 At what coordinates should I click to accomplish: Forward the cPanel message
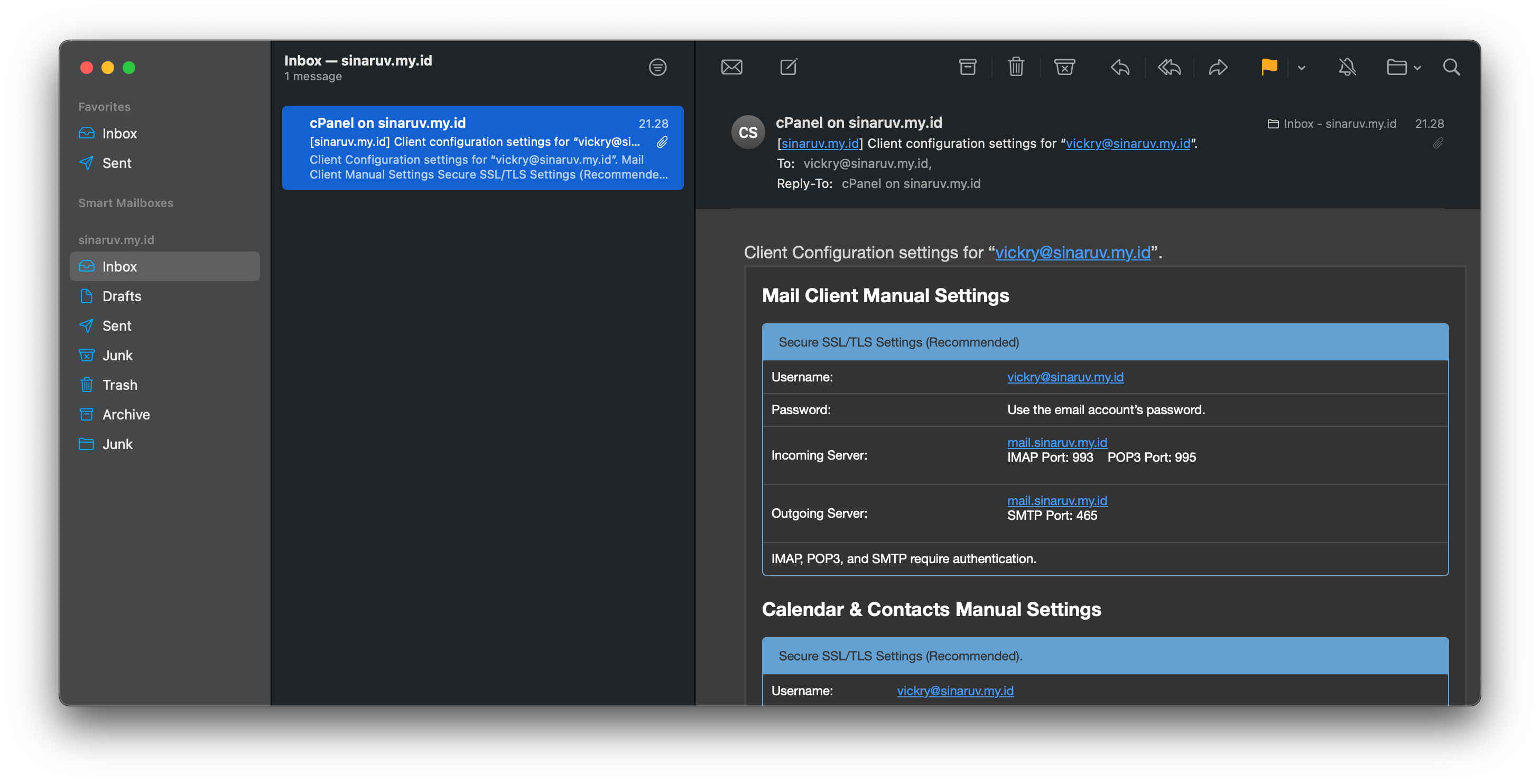point(1218,67)
